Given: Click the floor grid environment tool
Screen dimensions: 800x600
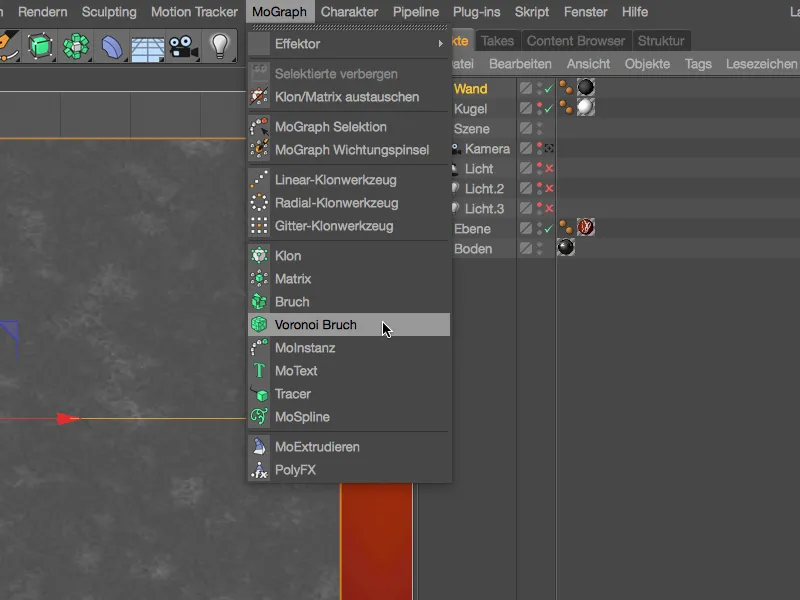Looking at the screenshot, I should click(147, 49).
